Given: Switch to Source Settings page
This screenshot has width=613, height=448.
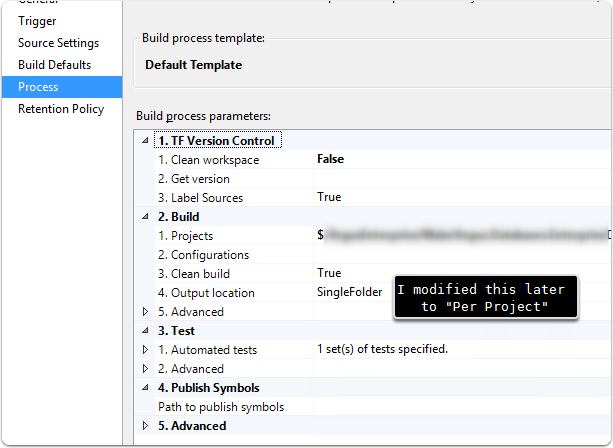Looking at the screenshot, I should point(58,43).
